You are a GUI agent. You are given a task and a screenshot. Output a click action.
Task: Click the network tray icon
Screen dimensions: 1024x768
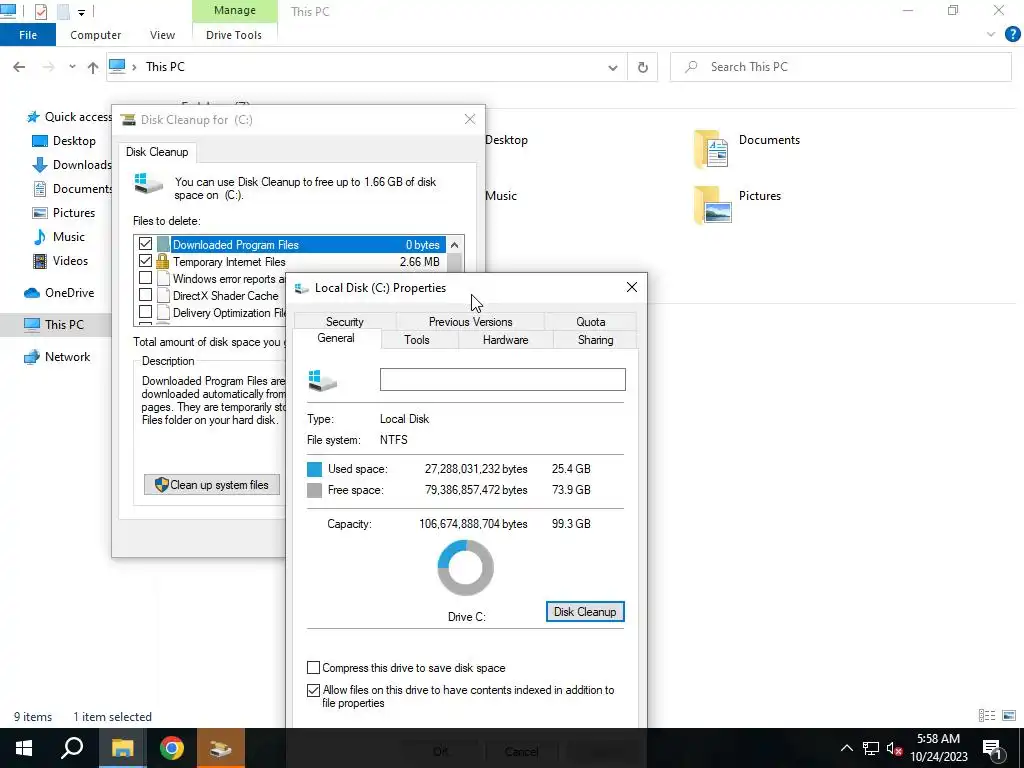point(871,748)
